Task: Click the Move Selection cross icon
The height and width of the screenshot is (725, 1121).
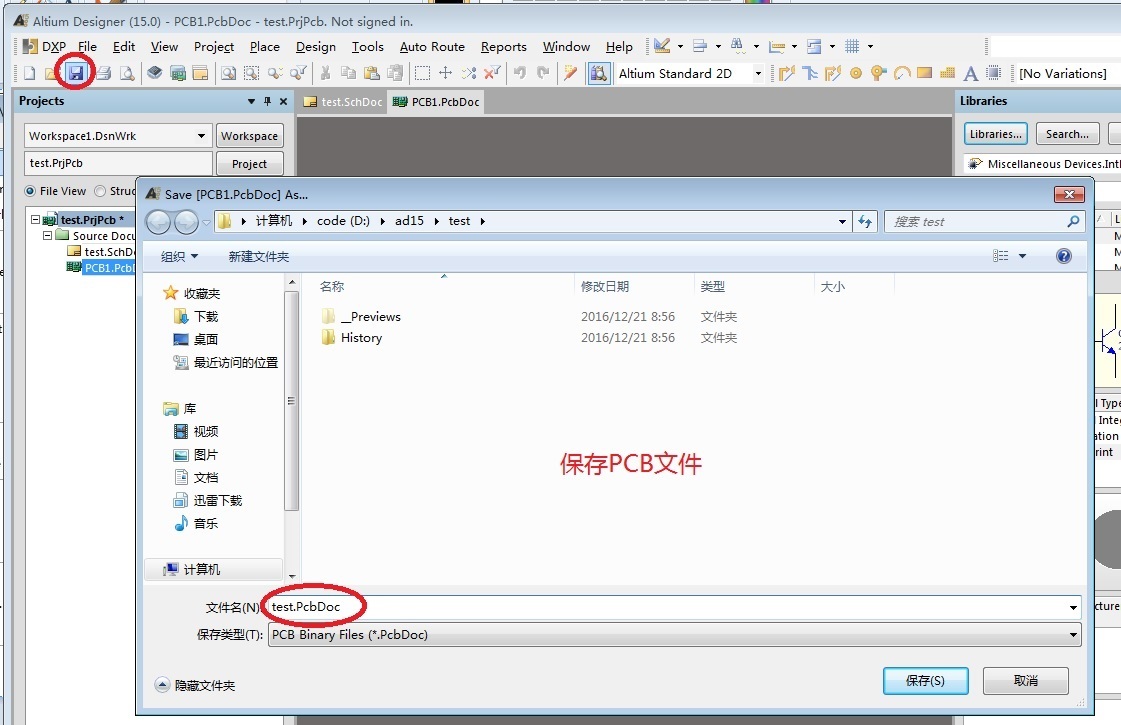Action: pyautogui.click(x=445, y=73)
